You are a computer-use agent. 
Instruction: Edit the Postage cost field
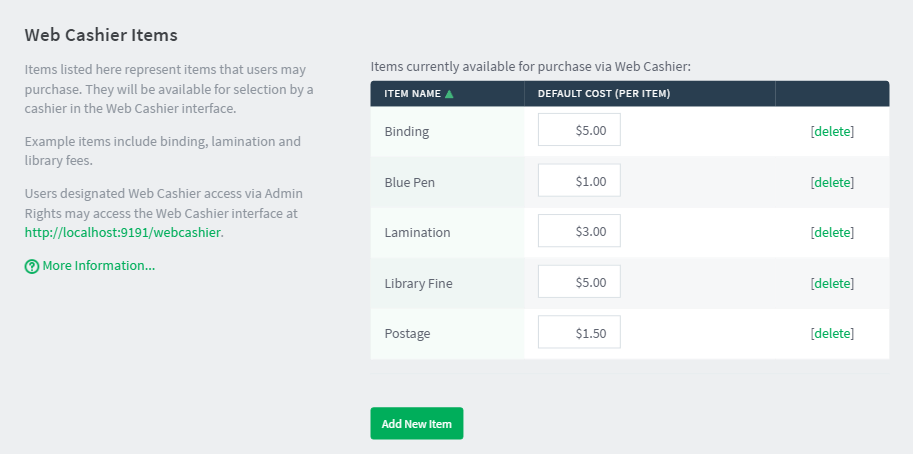tap(579, 332)
